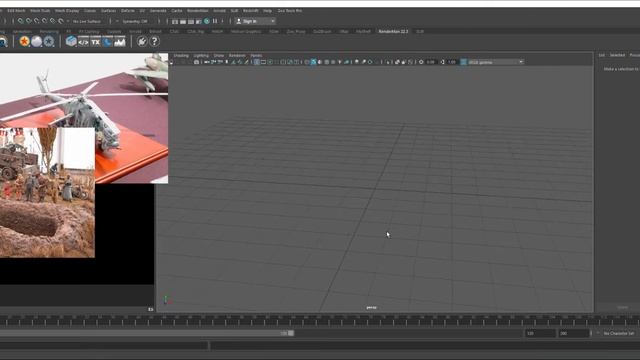Click the histogram chart shelf icon
The image size is (640, 360).
coord(120,41)
